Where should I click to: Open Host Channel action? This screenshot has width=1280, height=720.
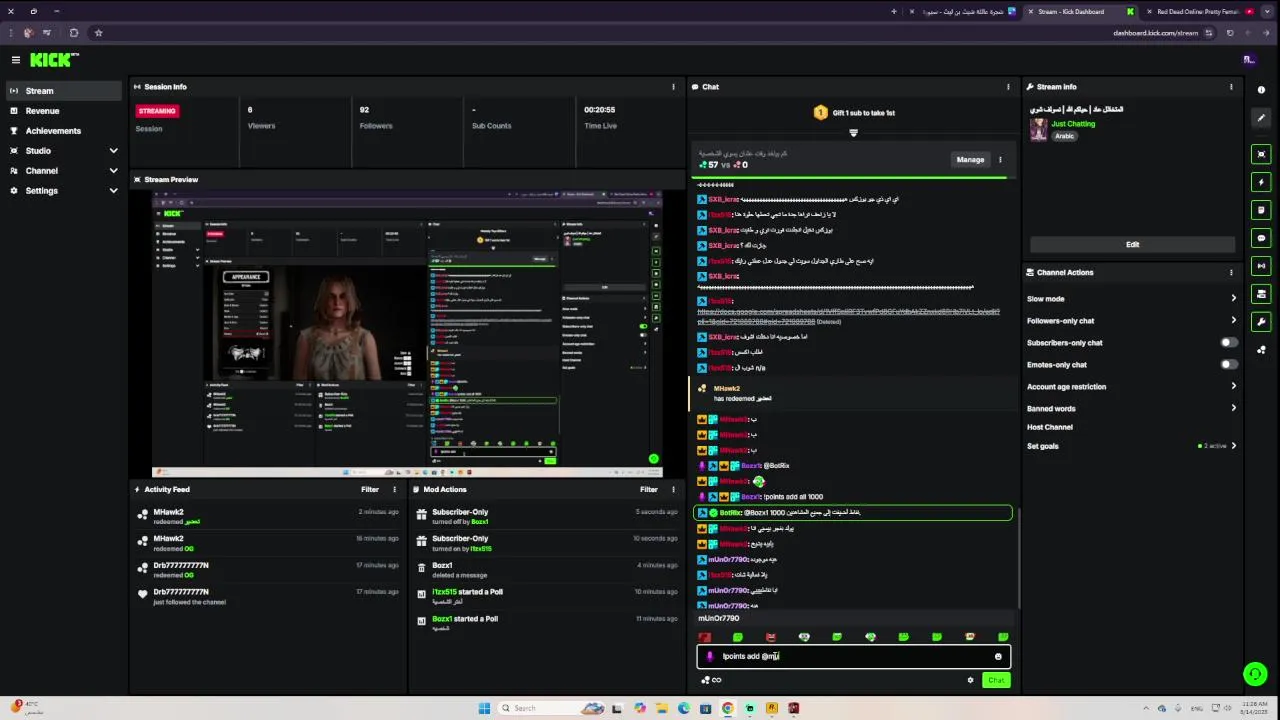1050,427
